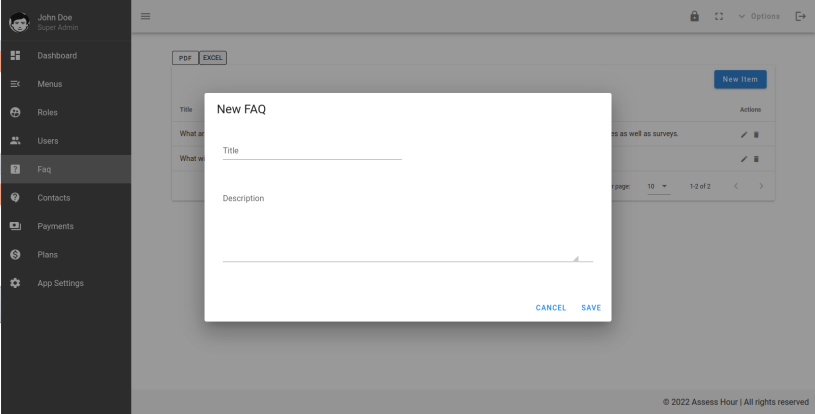Click the edit pencil icon in second row
This screenshot has height=414, width=815.
(743, 158)
